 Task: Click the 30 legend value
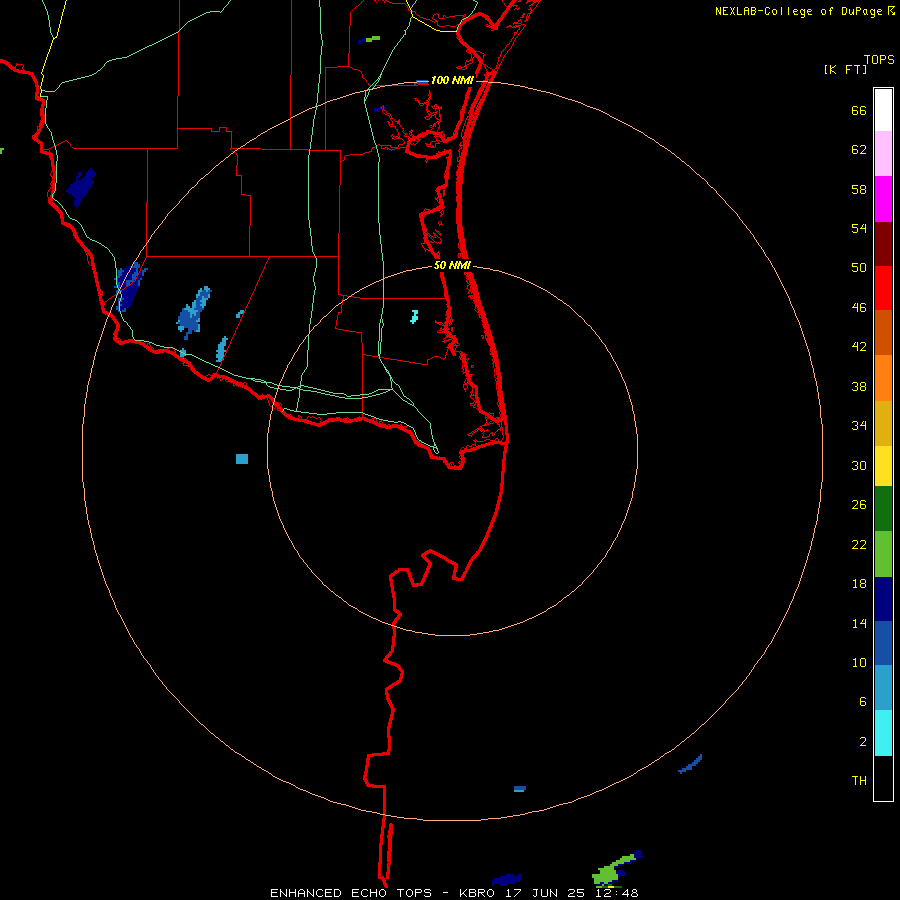859,465
